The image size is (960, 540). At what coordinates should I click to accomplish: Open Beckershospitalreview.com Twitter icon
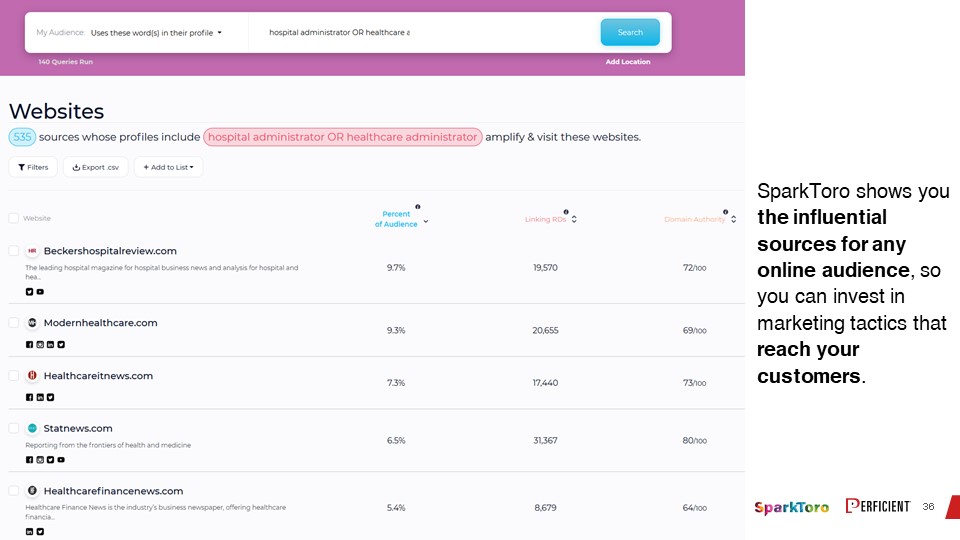point(29,292)
